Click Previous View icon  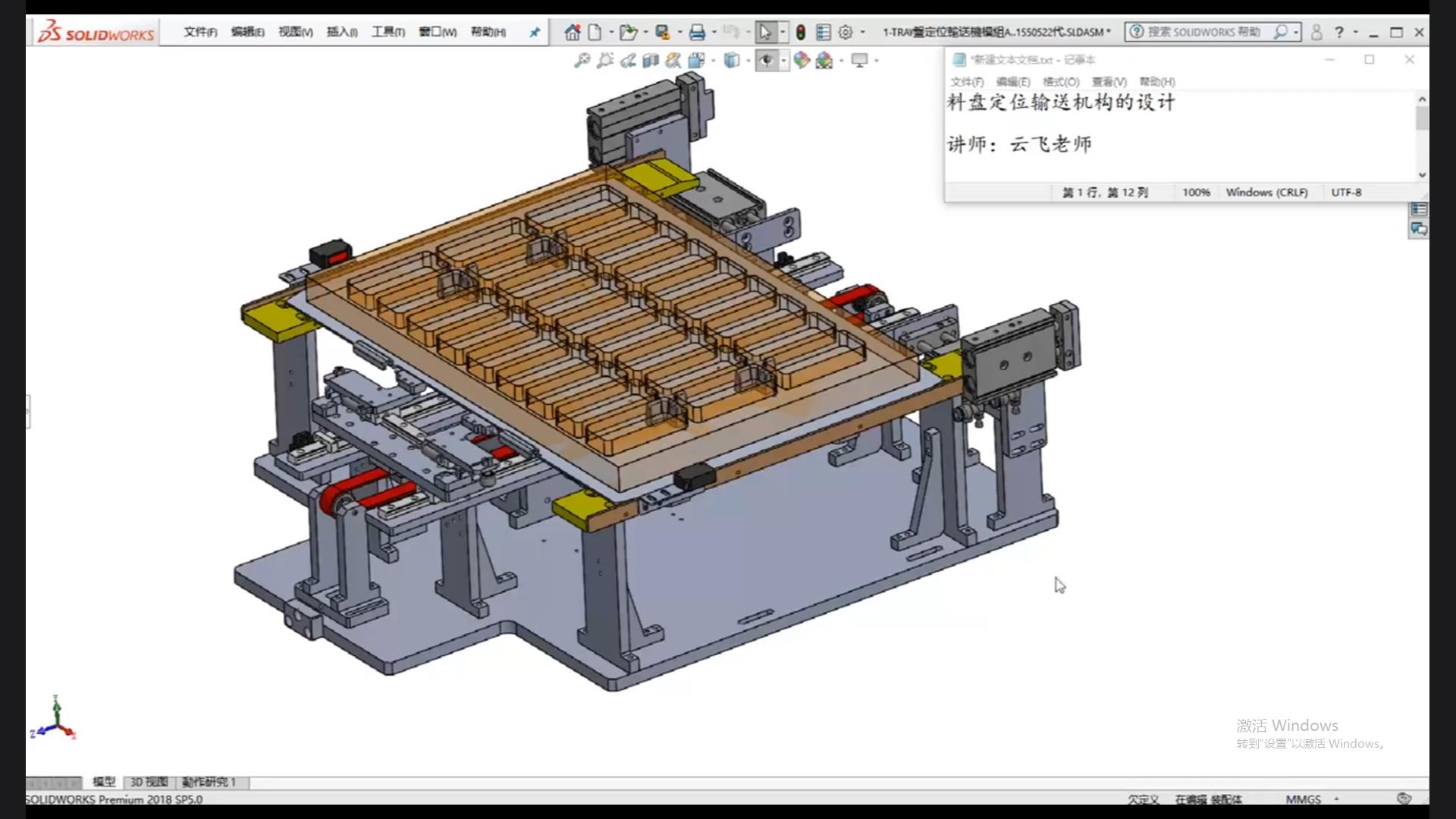pos(627,60)
